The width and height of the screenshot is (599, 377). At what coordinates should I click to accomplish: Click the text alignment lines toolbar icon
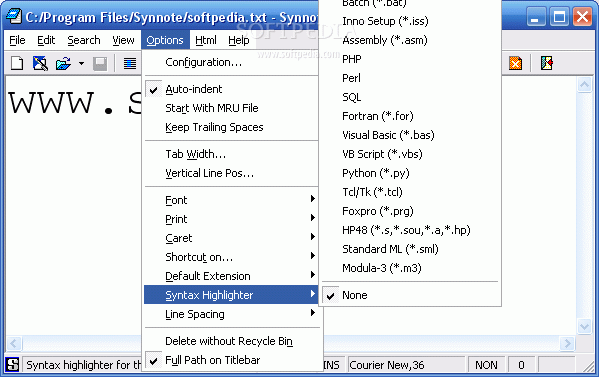(130, 63)
